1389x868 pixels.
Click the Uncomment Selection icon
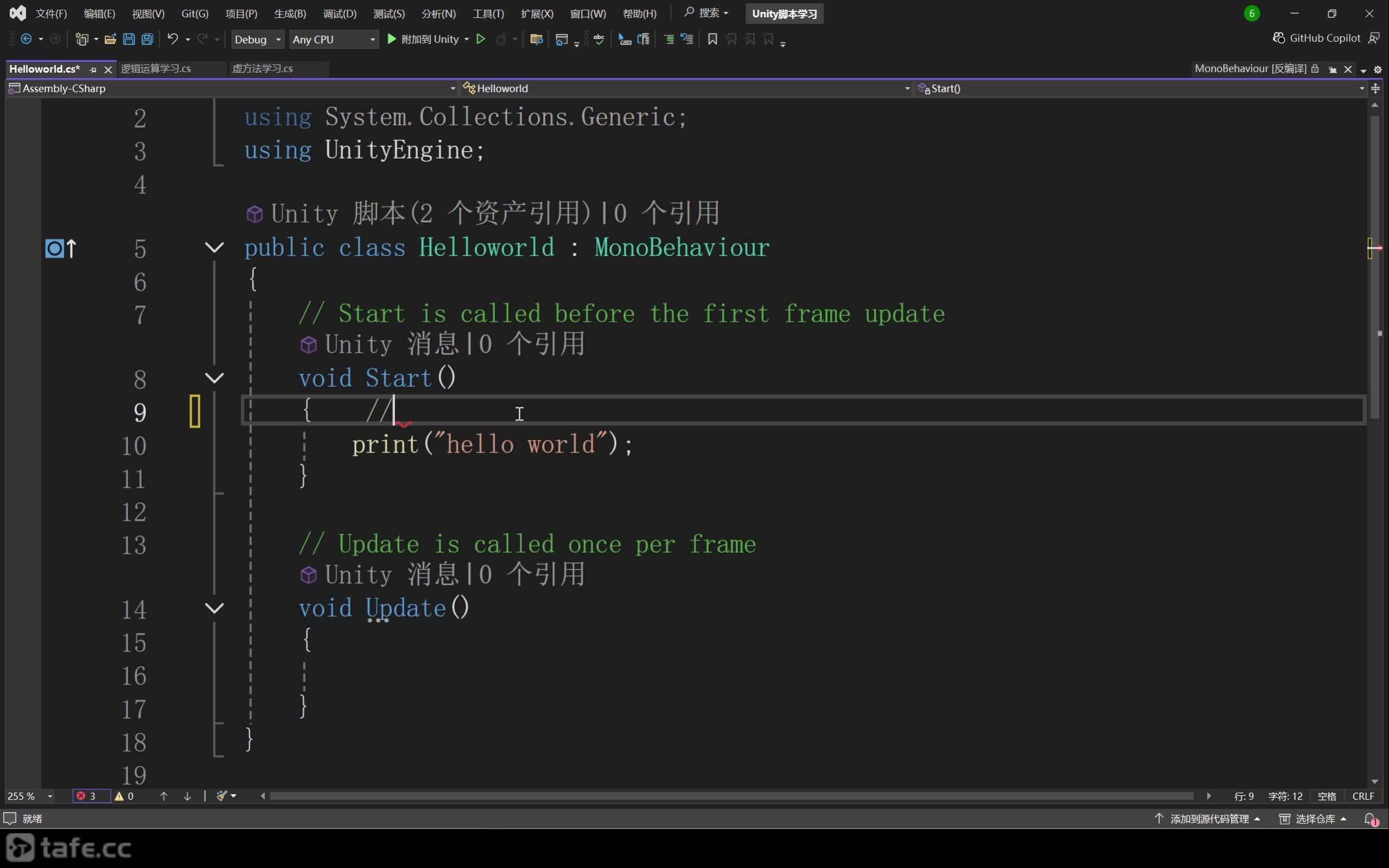[687, 39]
